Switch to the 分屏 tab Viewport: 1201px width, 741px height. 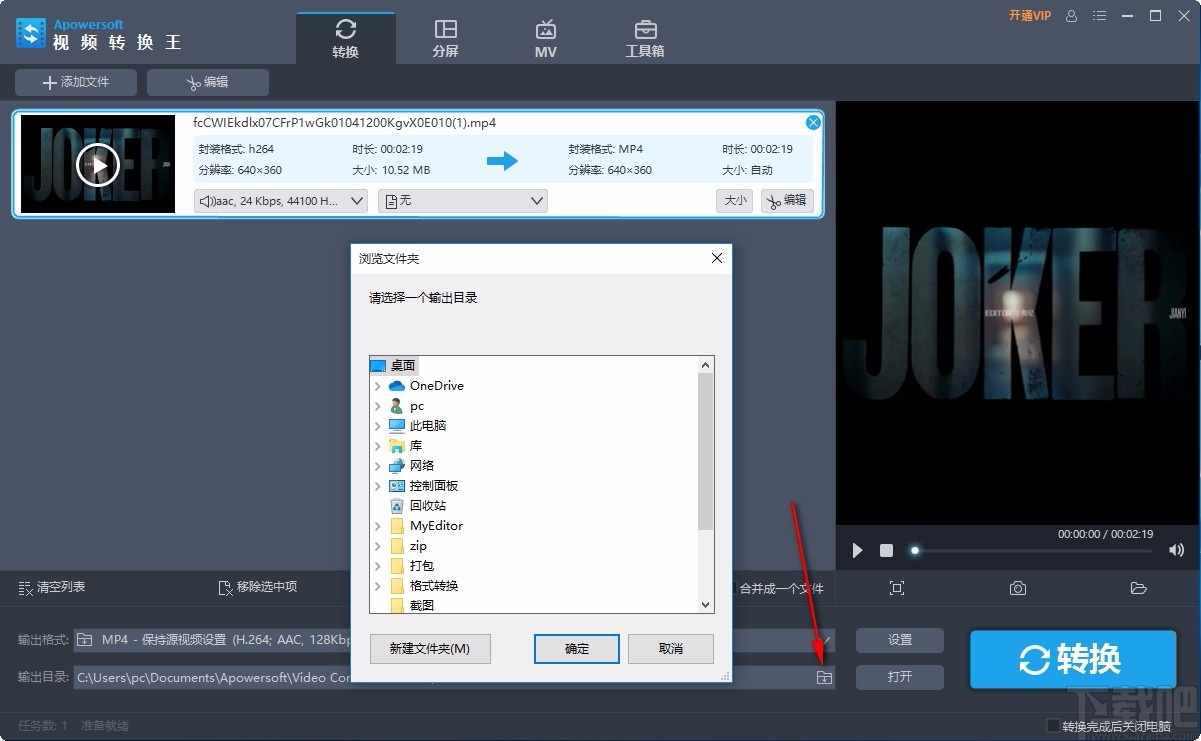pyautogui.click(x=445, y=37)
